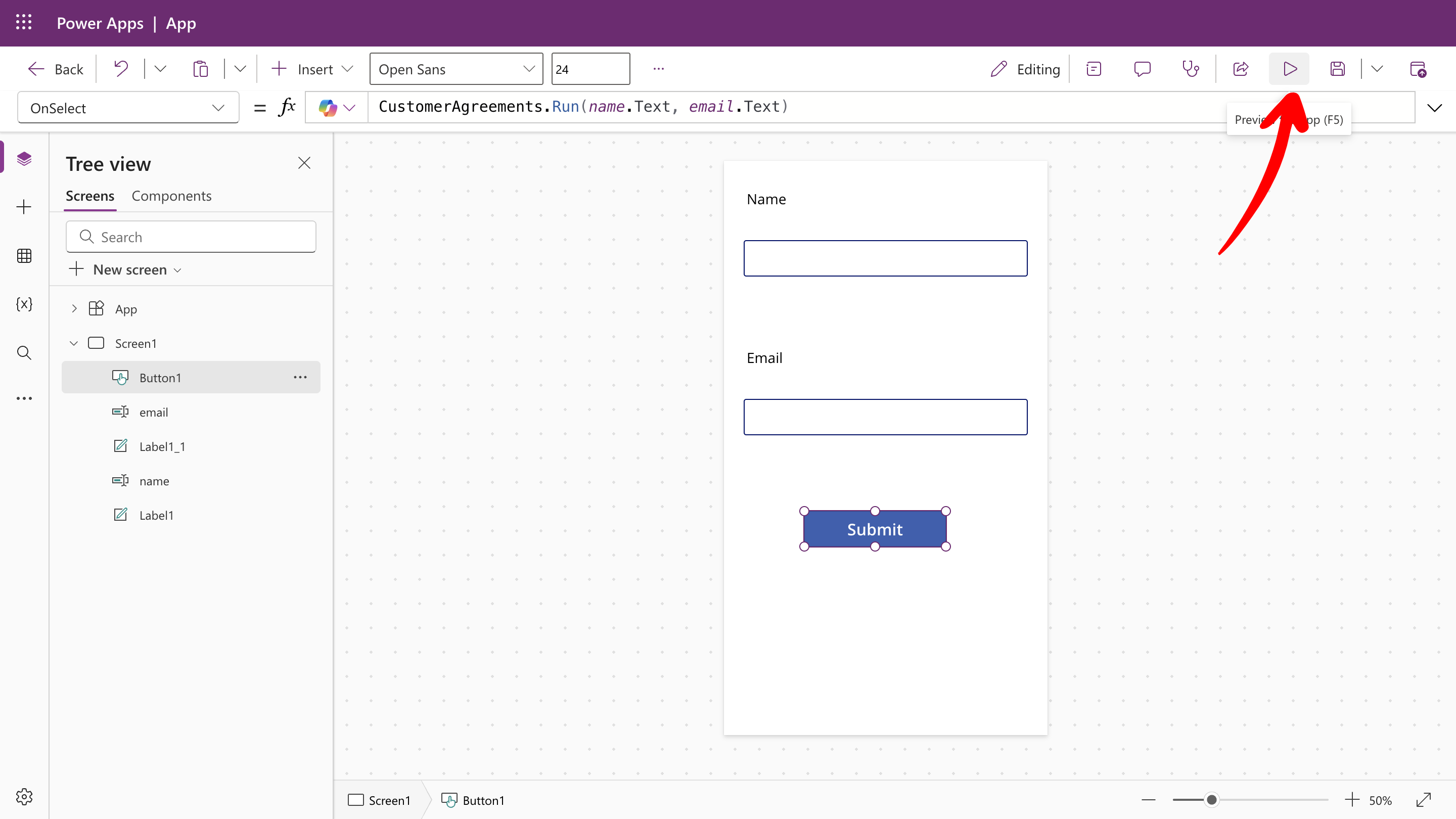This screenshot has height=819, width=1456.
Task: Collapse the Screen1 tree node
Action: click(74, 343)
